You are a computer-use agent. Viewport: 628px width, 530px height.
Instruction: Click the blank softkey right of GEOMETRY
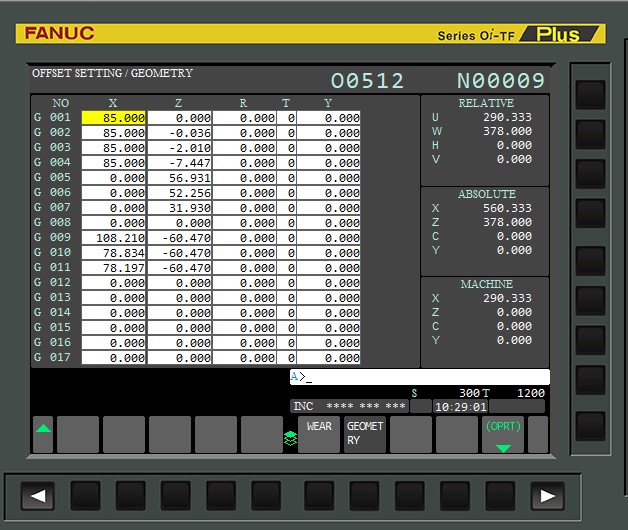coord(410,434)
